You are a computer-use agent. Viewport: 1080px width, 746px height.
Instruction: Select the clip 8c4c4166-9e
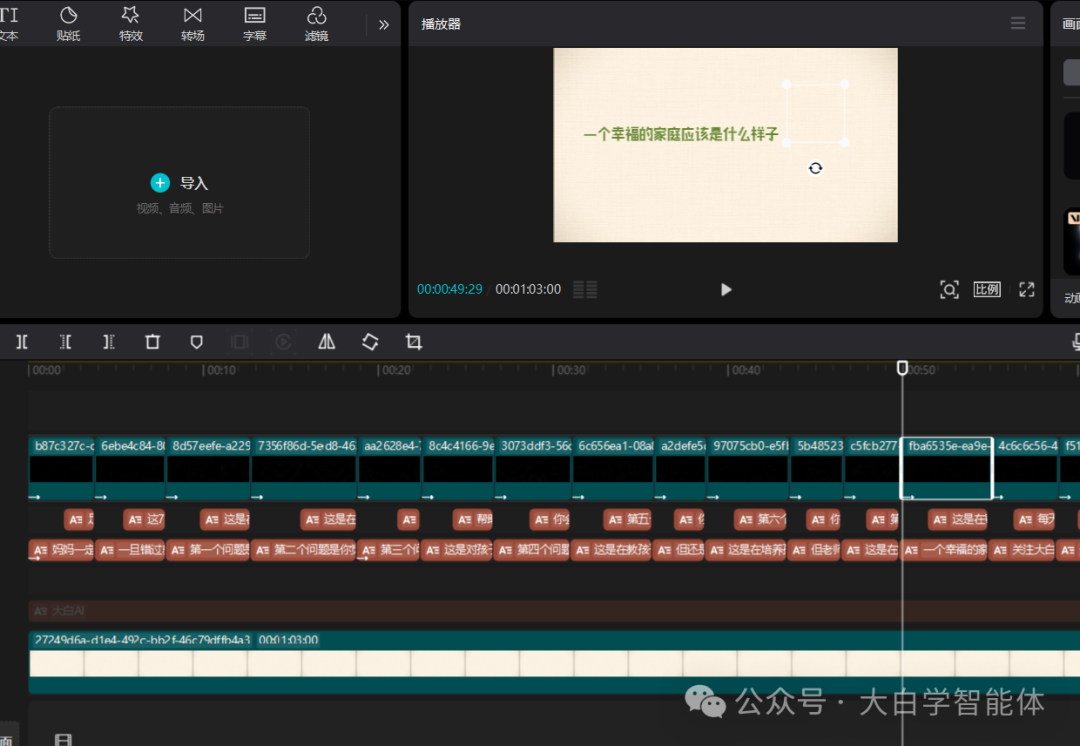(458, 468)
